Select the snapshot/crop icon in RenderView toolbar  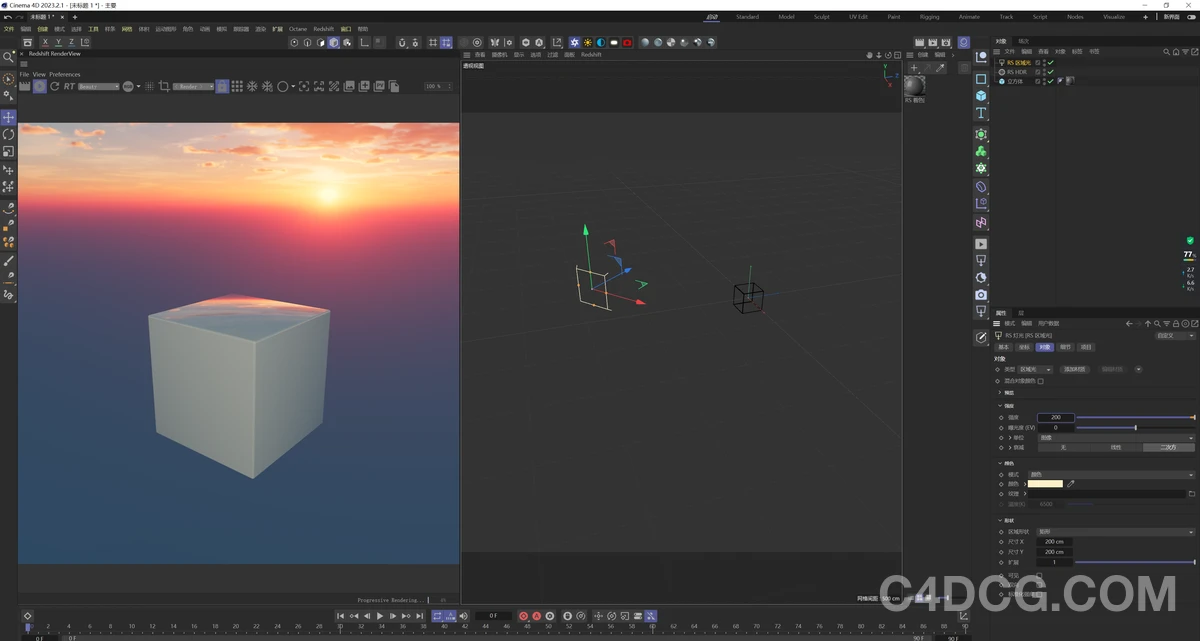click(x=164, y=86)
